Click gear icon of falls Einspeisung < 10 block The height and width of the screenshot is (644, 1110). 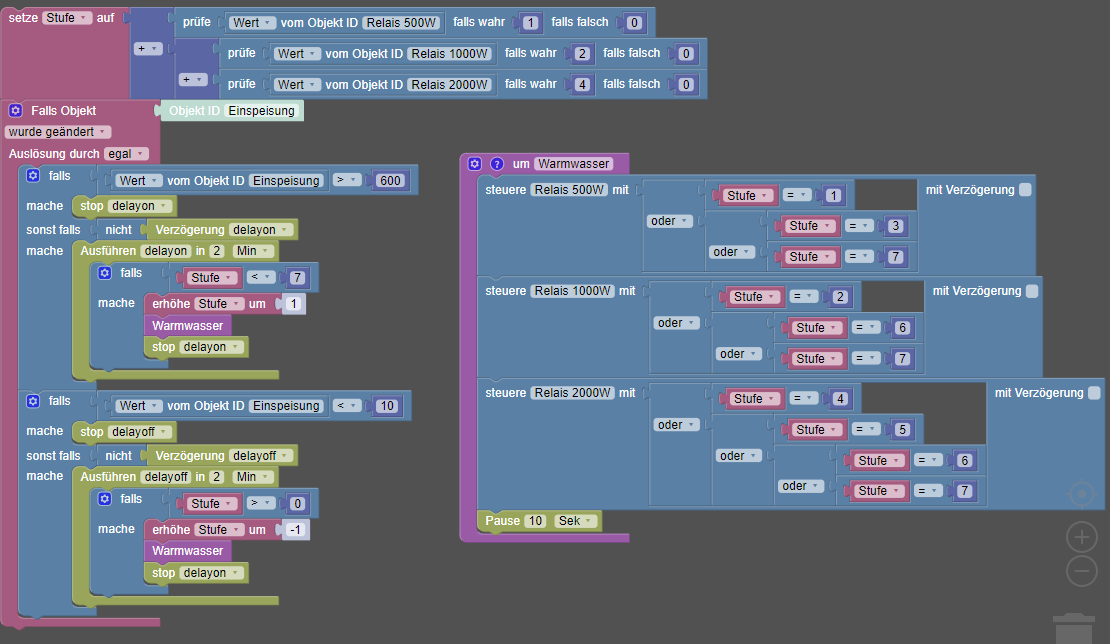point(33,401)
